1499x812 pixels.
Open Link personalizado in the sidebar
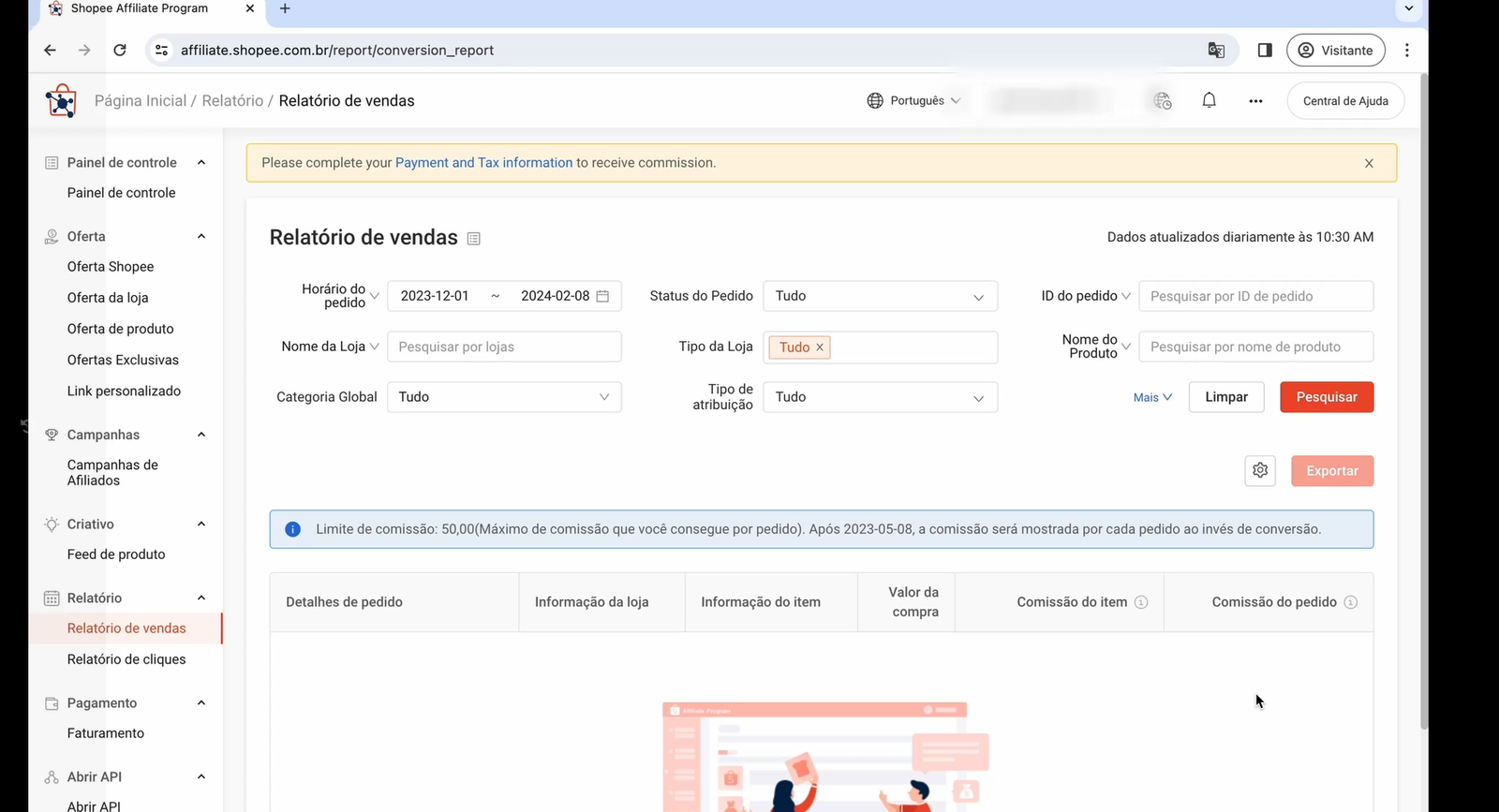(x=124, y=391)
